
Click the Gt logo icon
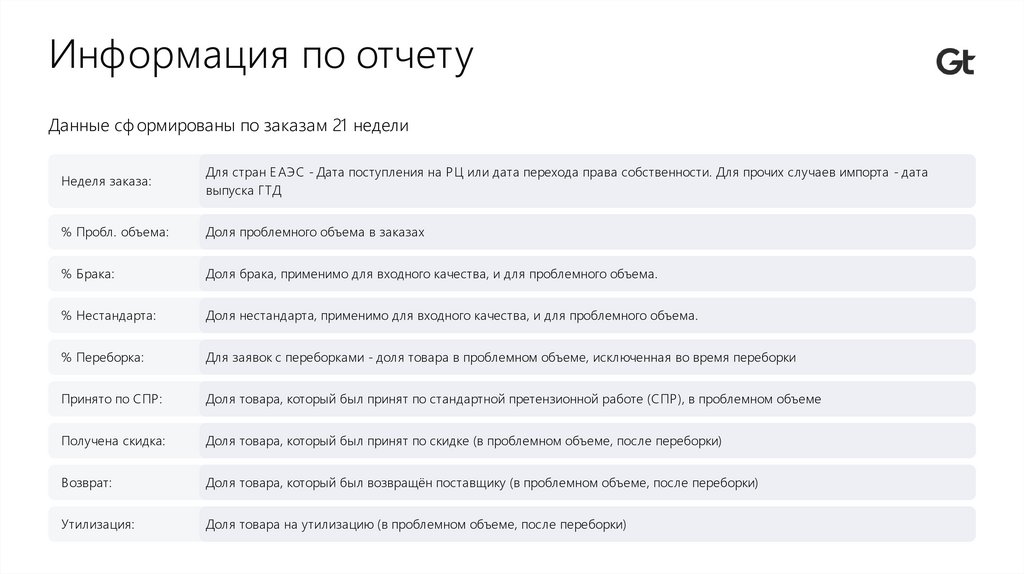[x=954, y=62]
